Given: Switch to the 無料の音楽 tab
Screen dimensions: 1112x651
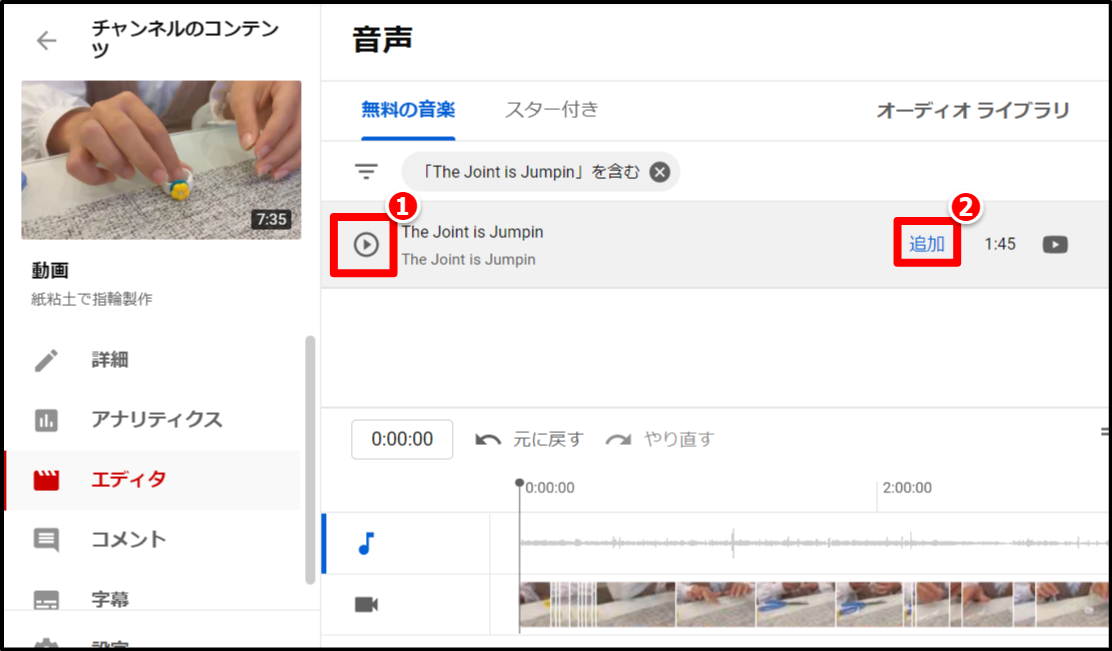Looking at the screenshot, I should [408, 110].
